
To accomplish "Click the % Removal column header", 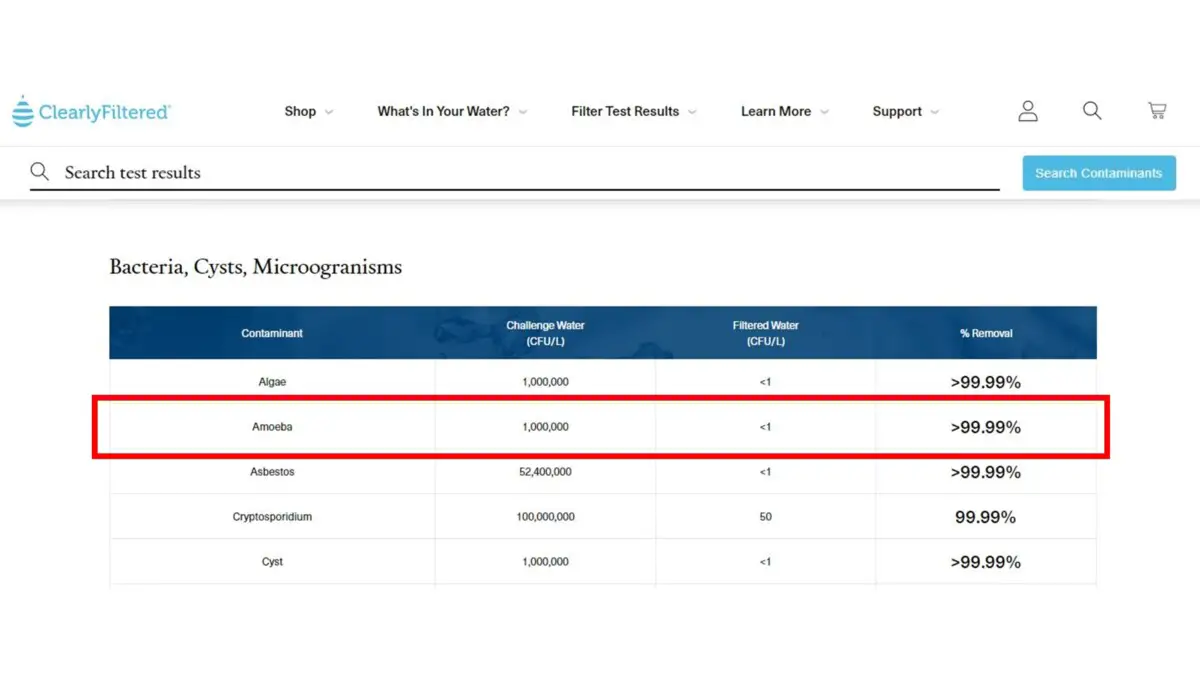I will pos(986,333).
